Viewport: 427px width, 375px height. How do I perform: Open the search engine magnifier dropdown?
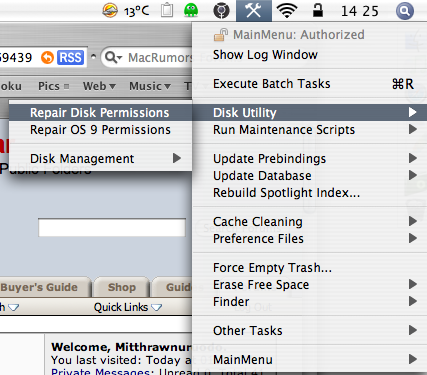pyautogui.click(x=113, y=58)
